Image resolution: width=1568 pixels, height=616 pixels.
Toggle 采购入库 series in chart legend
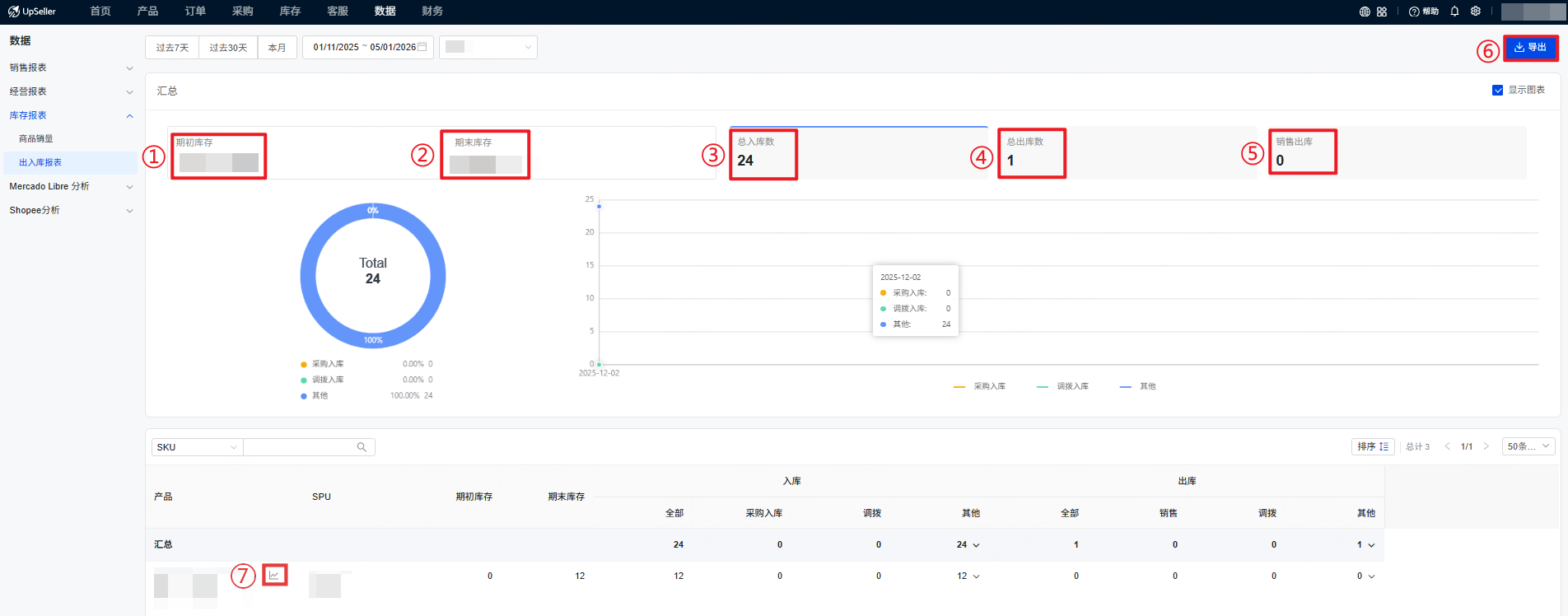980,386
